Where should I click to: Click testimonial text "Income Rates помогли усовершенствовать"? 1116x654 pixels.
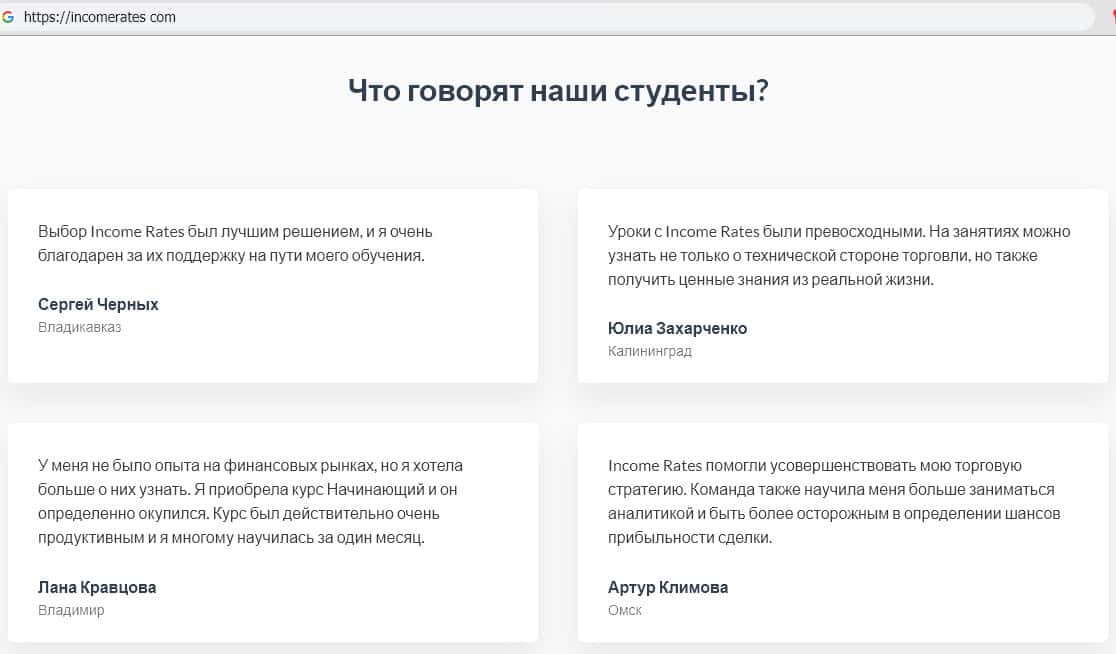point(833,501)
